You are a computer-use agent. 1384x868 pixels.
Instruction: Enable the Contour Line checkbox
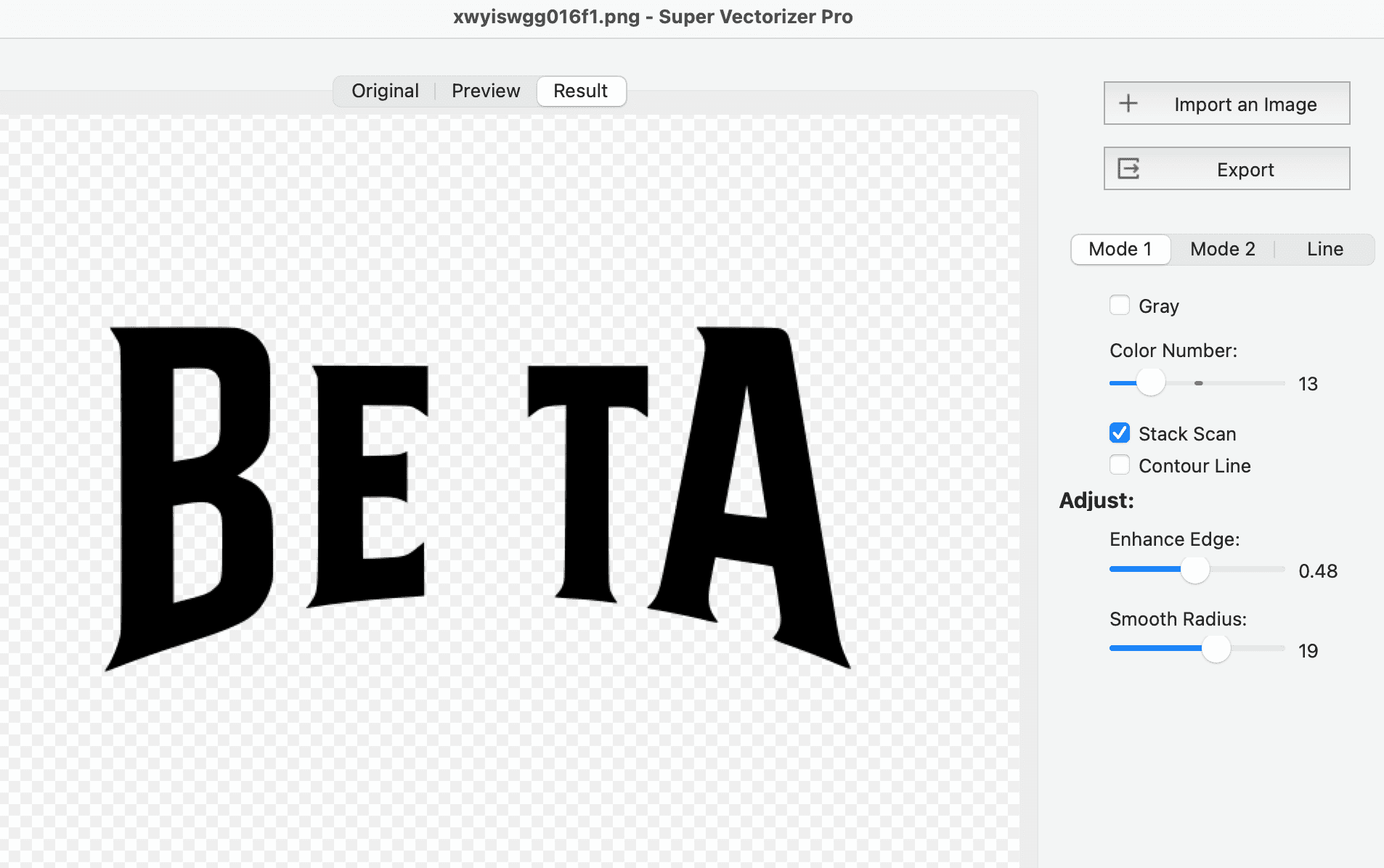(x=1120, y=464)
